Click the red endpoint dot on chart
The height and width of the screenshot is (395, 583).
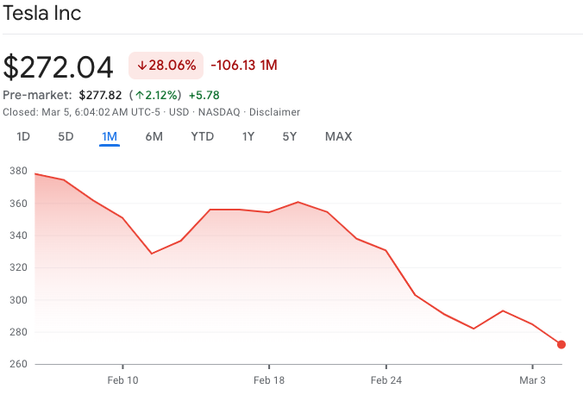(561, 344)
